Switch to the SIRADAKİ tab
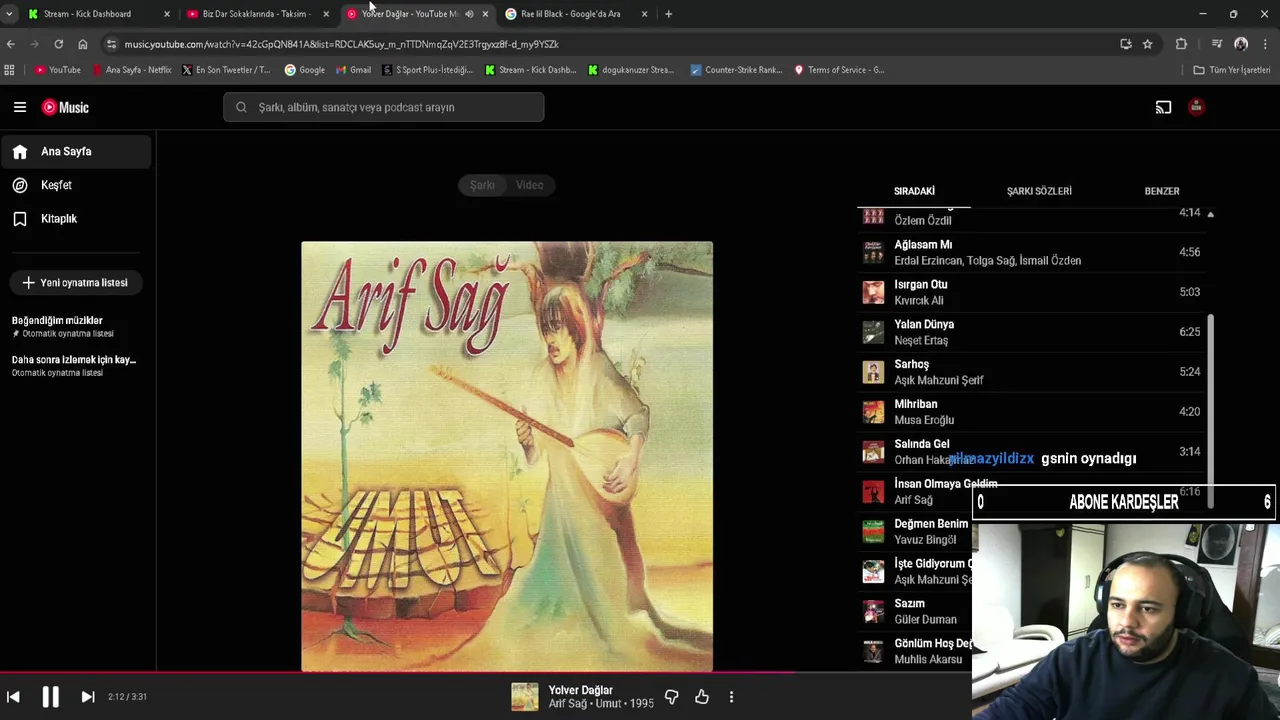Screen dimensions: 1280x720 pyautogui.click(x=914, y=191)
